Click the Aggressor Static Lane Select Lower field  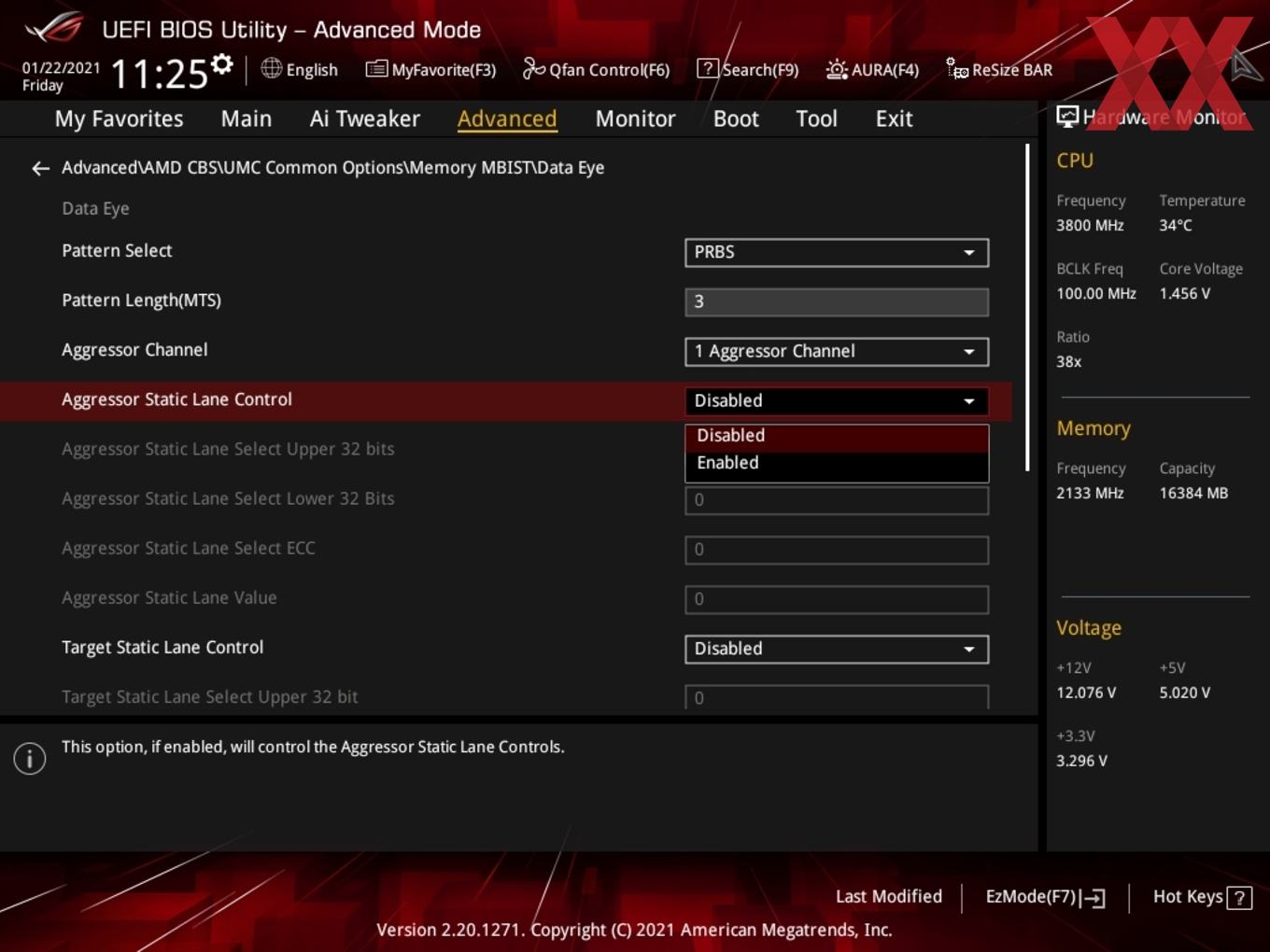(x=837, y=500)
